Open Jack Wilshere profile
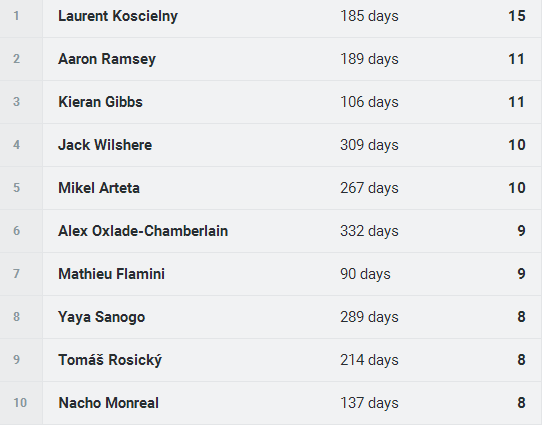Image resolution: width=545 pixels, height=426 pixels. (x=105, y=145)
